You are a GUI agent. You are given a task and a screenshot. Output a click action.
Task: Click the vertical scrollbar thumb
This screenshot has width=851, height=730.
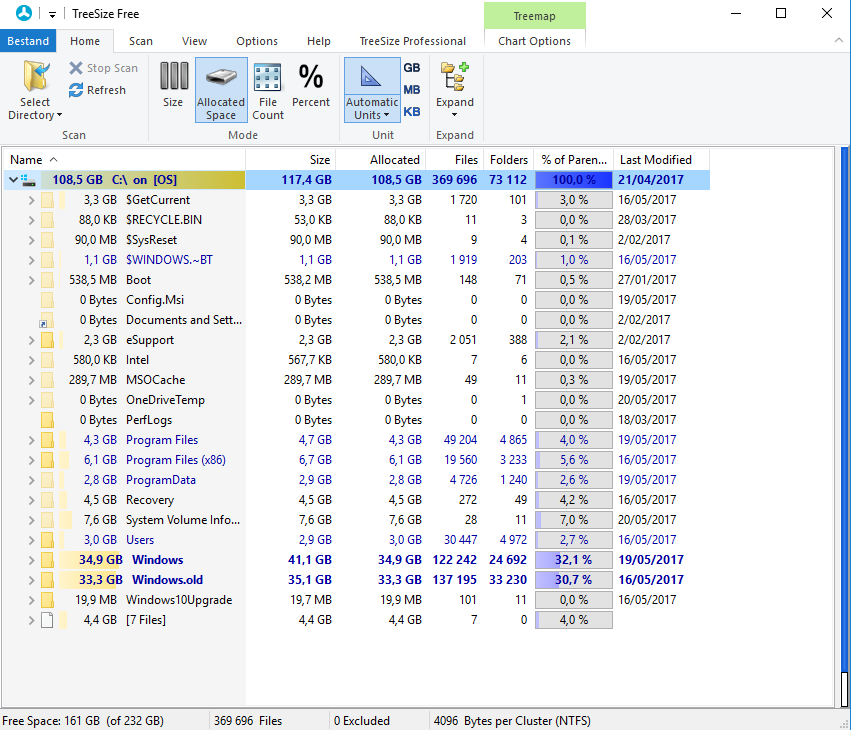point(844,688)
